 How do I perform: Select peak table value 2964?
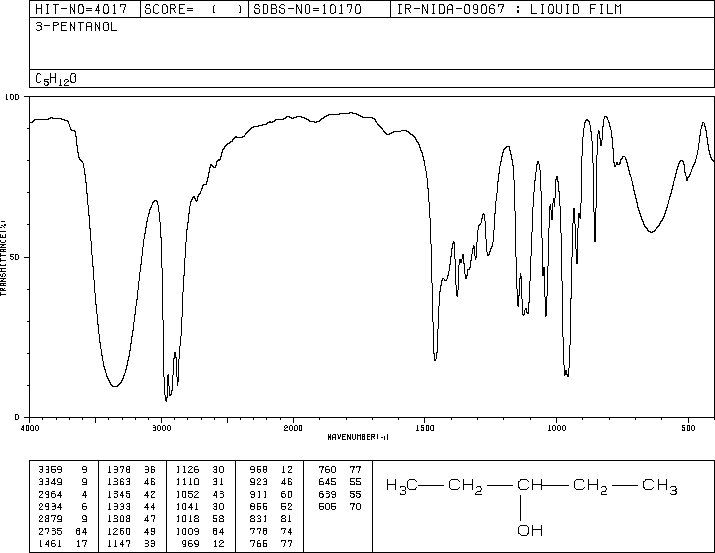tap(50, 494)
